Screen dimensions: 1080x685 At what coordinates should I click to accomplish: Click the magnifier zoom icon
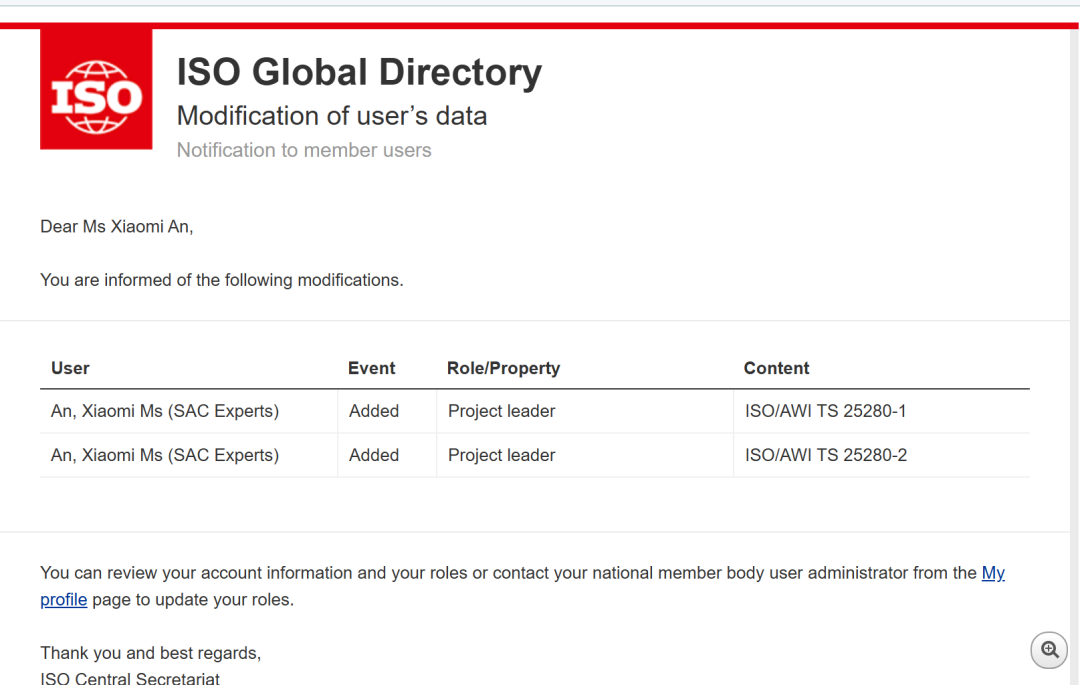click(1049, 650)
